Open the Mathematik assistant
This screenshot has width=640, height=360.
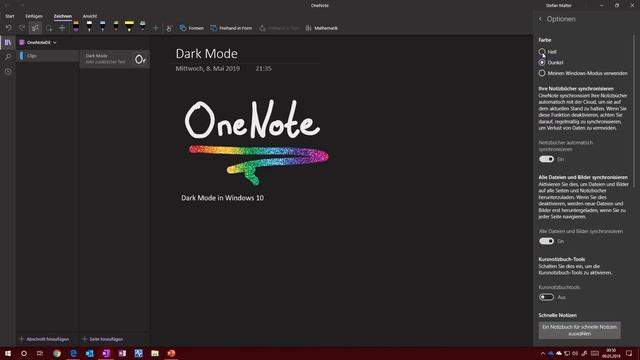321,28
